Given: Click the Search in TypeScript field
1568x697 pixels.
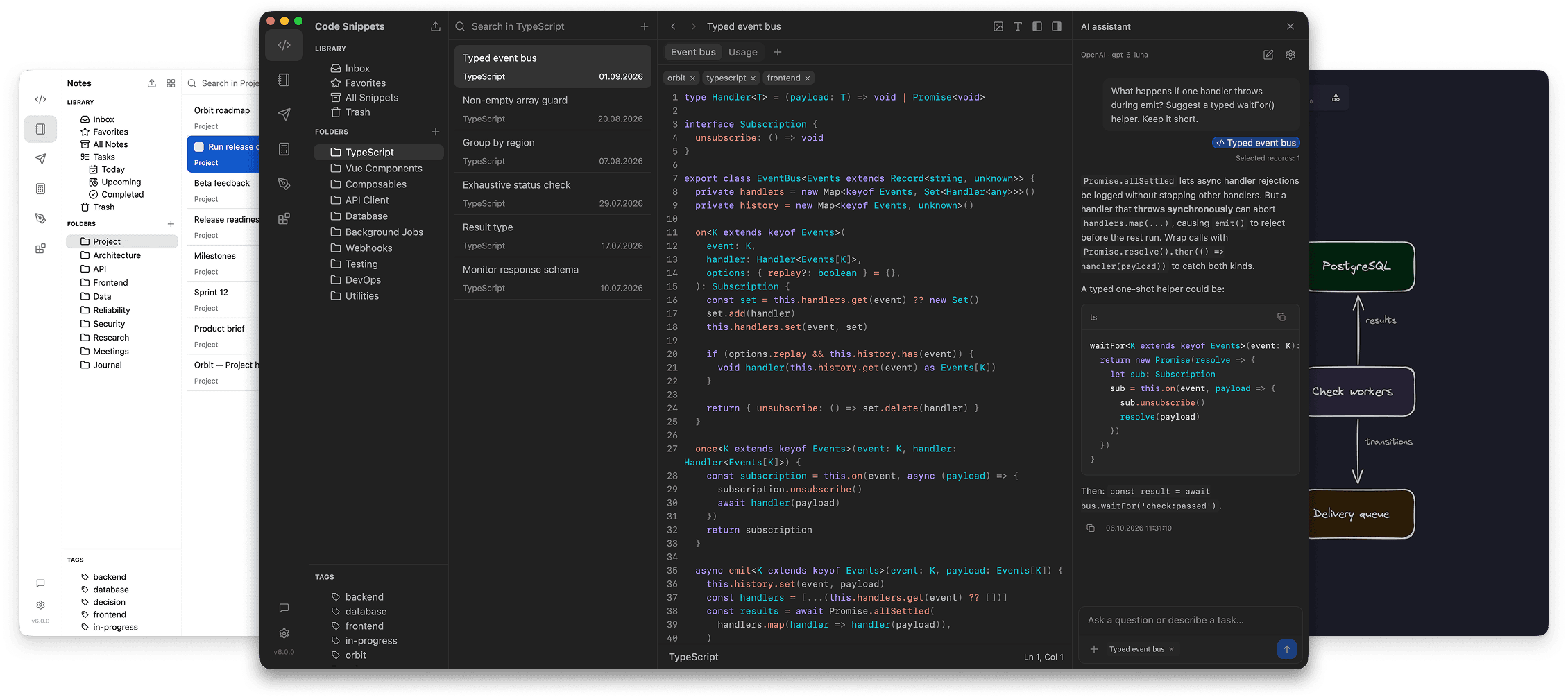Looking at the screenshot, I should coord(548,26).
